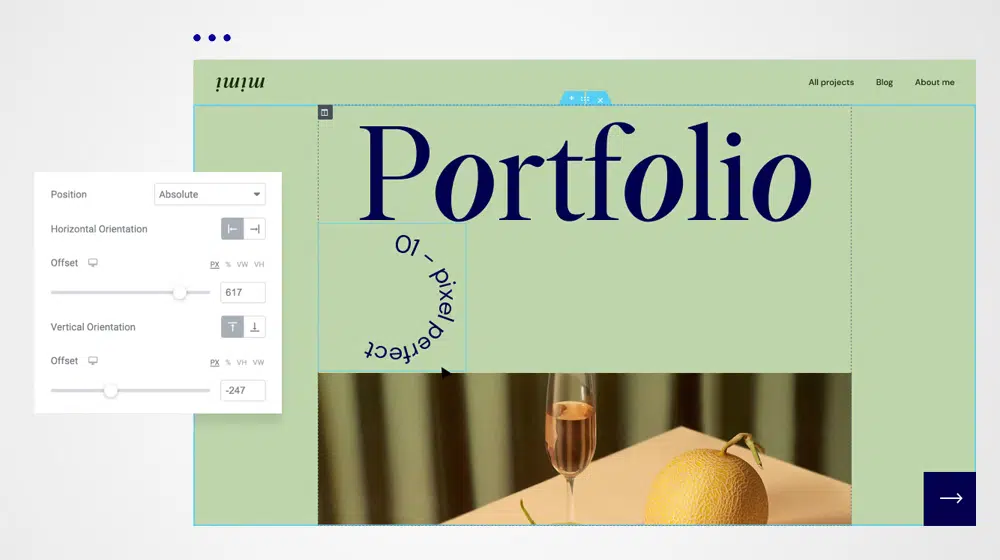
Task: Click the 'Position' label
Action: click(69, 195)
